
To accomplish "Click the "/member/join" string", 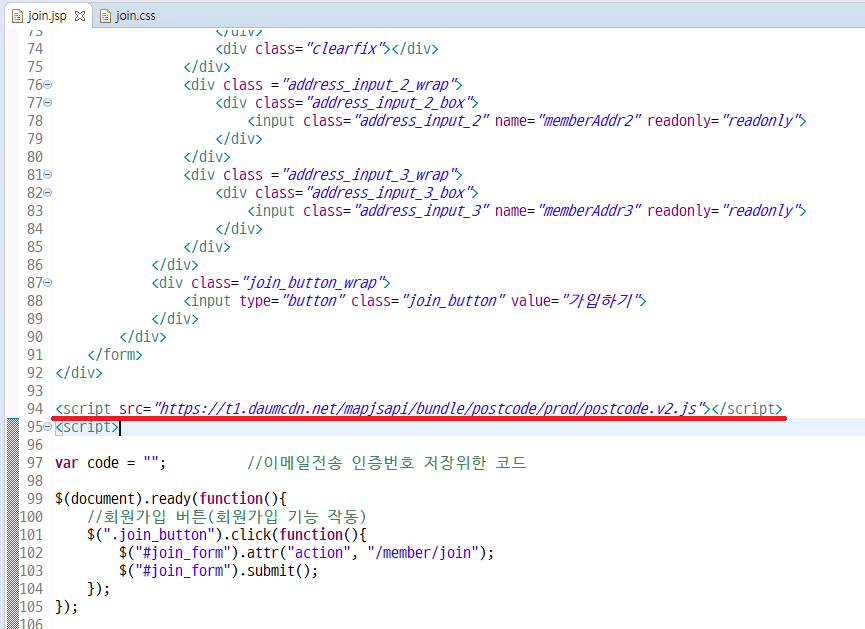I will coord(423,552).
